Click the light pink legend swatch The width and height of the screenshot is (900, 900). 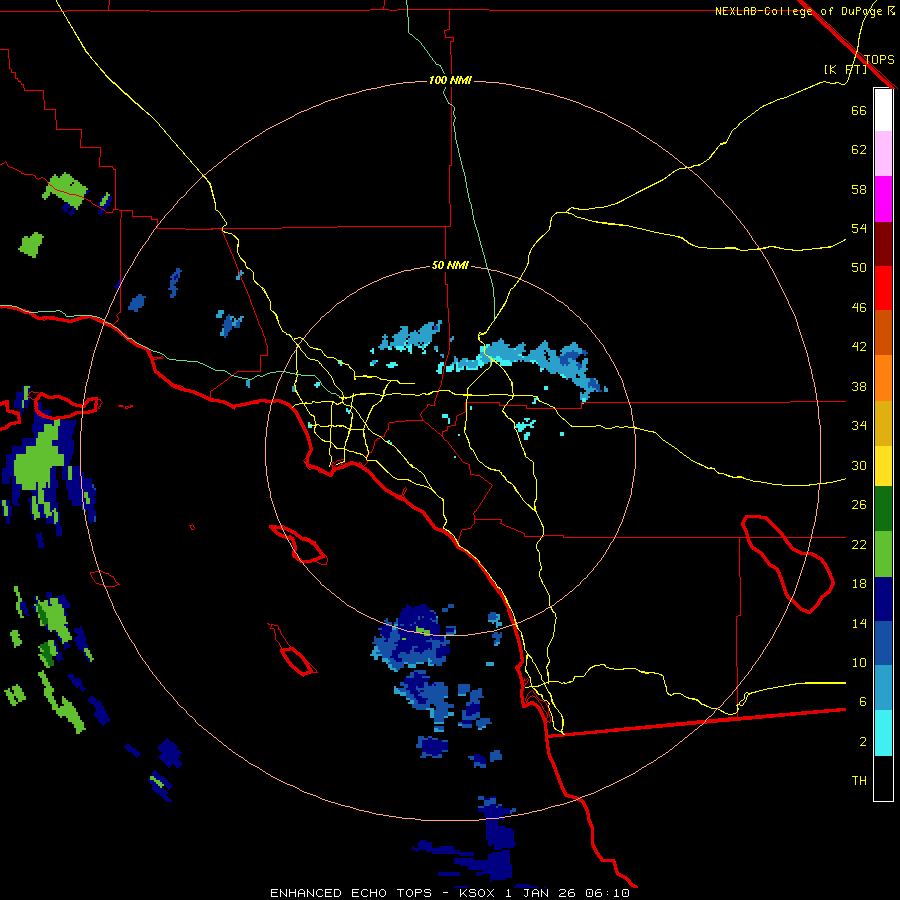coord(883,153)
